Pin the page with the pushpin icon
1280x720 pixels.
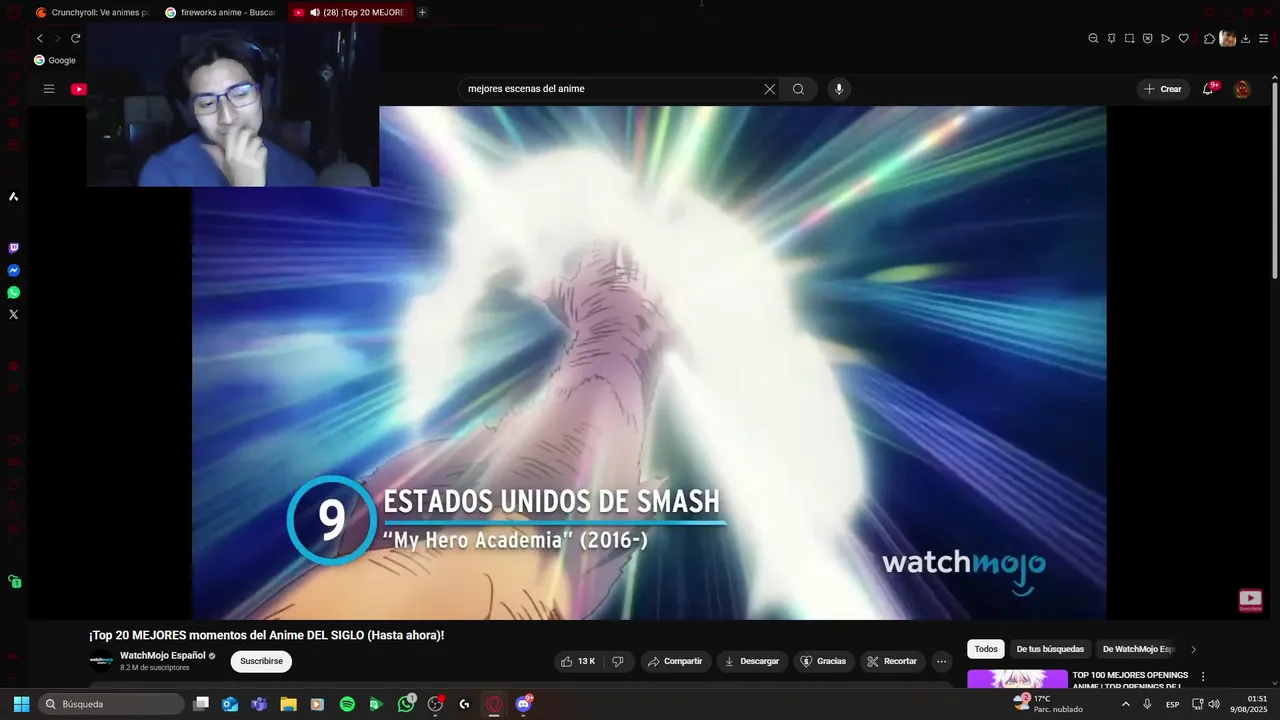click(x=1111, y=38)
